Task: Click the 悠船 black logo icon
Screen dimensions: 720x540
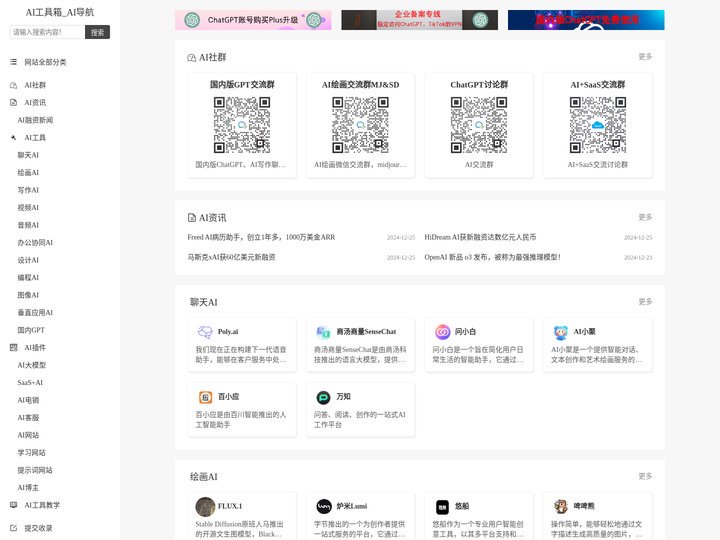Action: 442,507
